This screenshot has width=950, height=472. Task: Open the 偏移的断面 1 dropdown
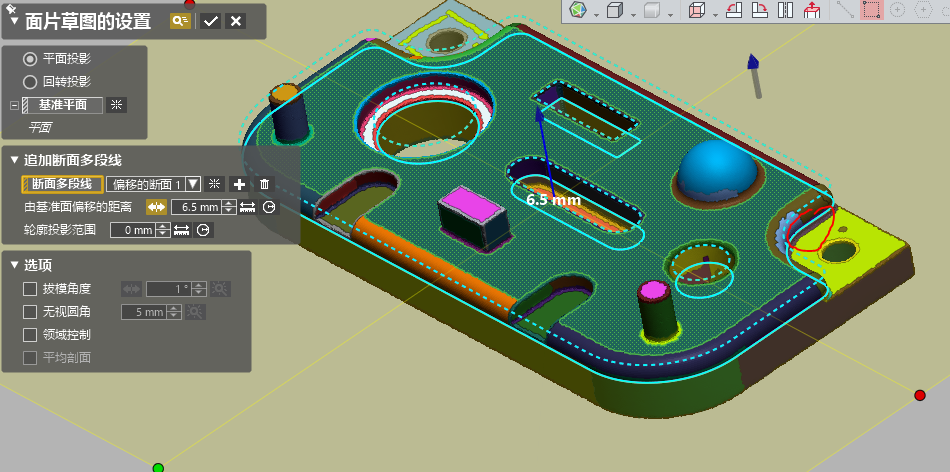[x=193, y=184]
